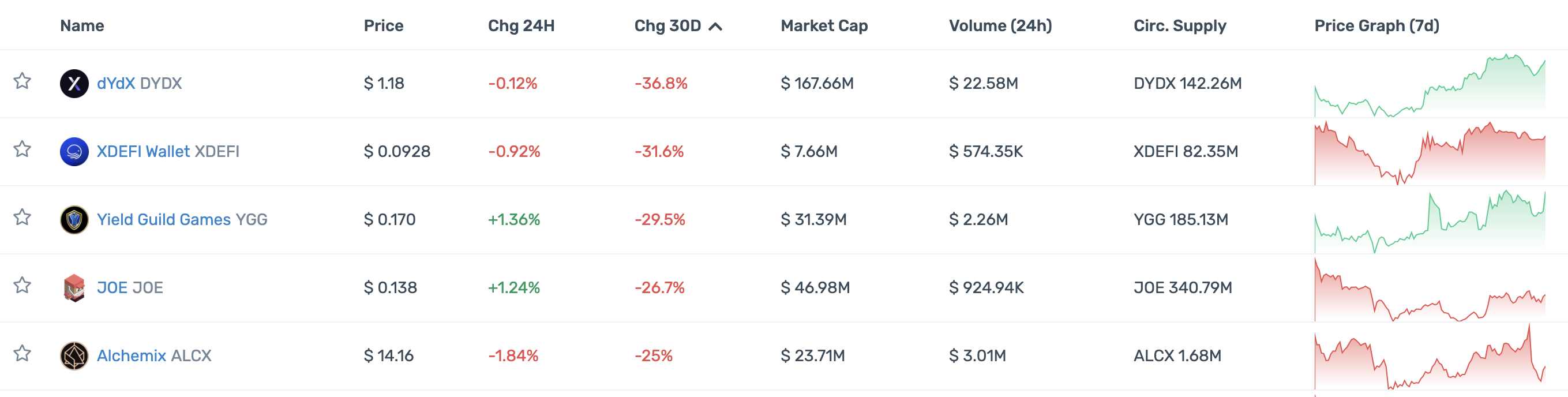This screenshot has height=397, width=1568.
Task: Click the JOE token logo icon
Action: click(x=74, y=288)
